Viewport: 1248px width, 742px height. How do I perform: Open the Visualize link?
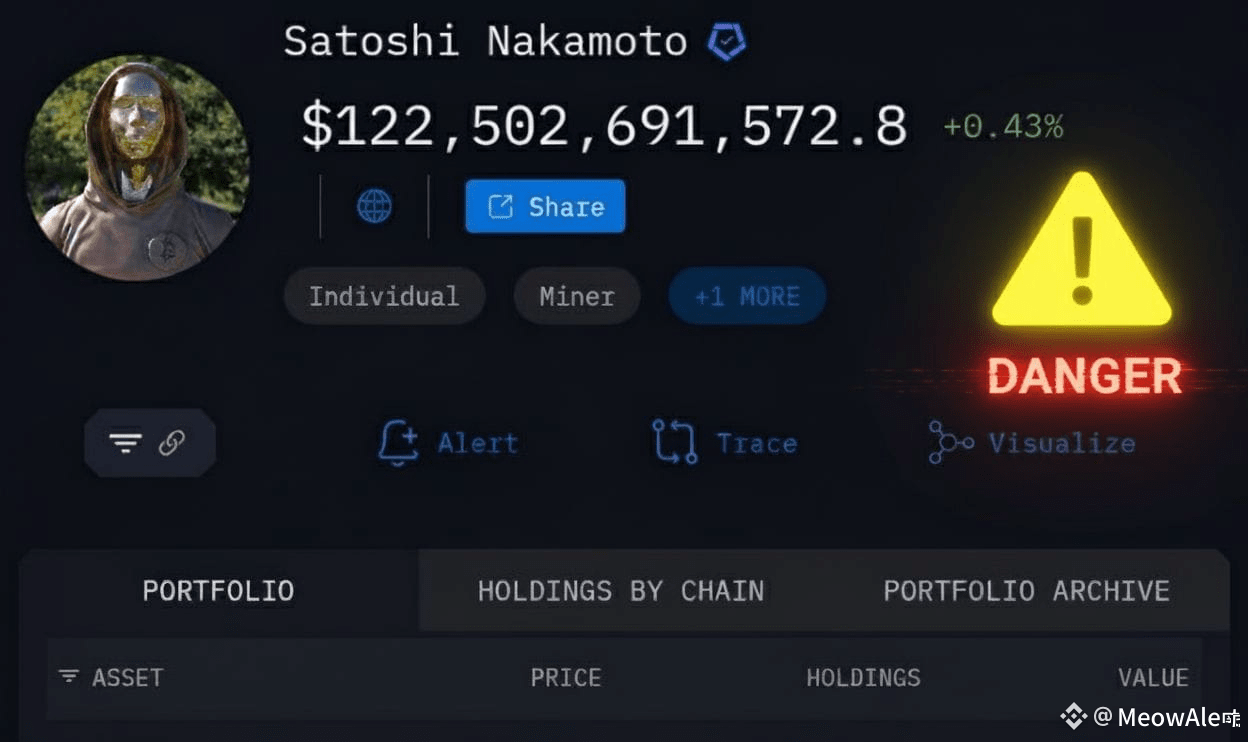[1062, 443]
